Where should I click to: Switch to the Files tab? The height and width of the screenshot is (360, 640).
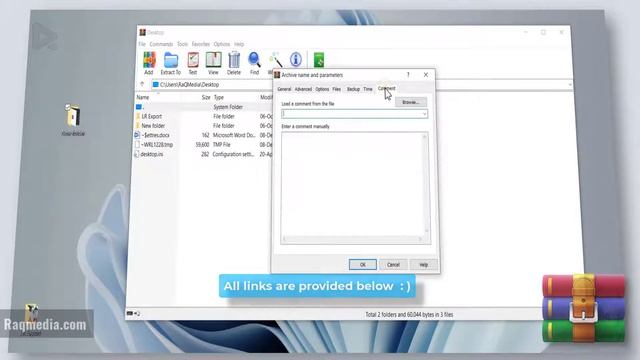(x=337, y=89)
